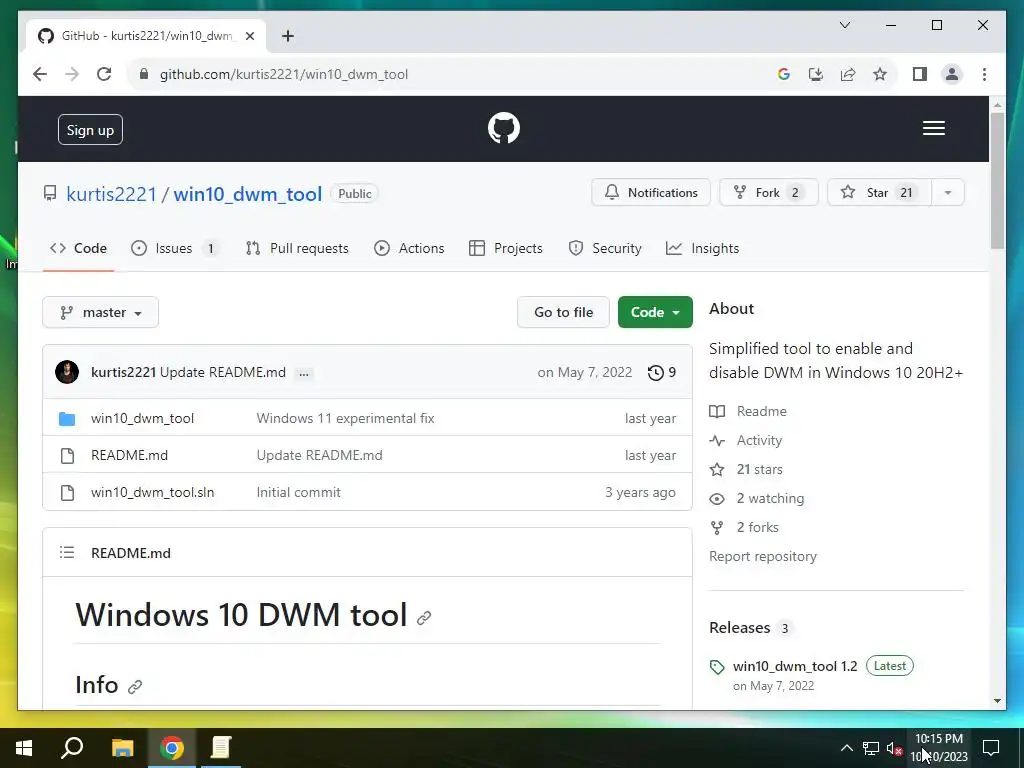1024x768 pixels.
Task: View commit history clock icon with 9 commits
Action: point(662,372)
